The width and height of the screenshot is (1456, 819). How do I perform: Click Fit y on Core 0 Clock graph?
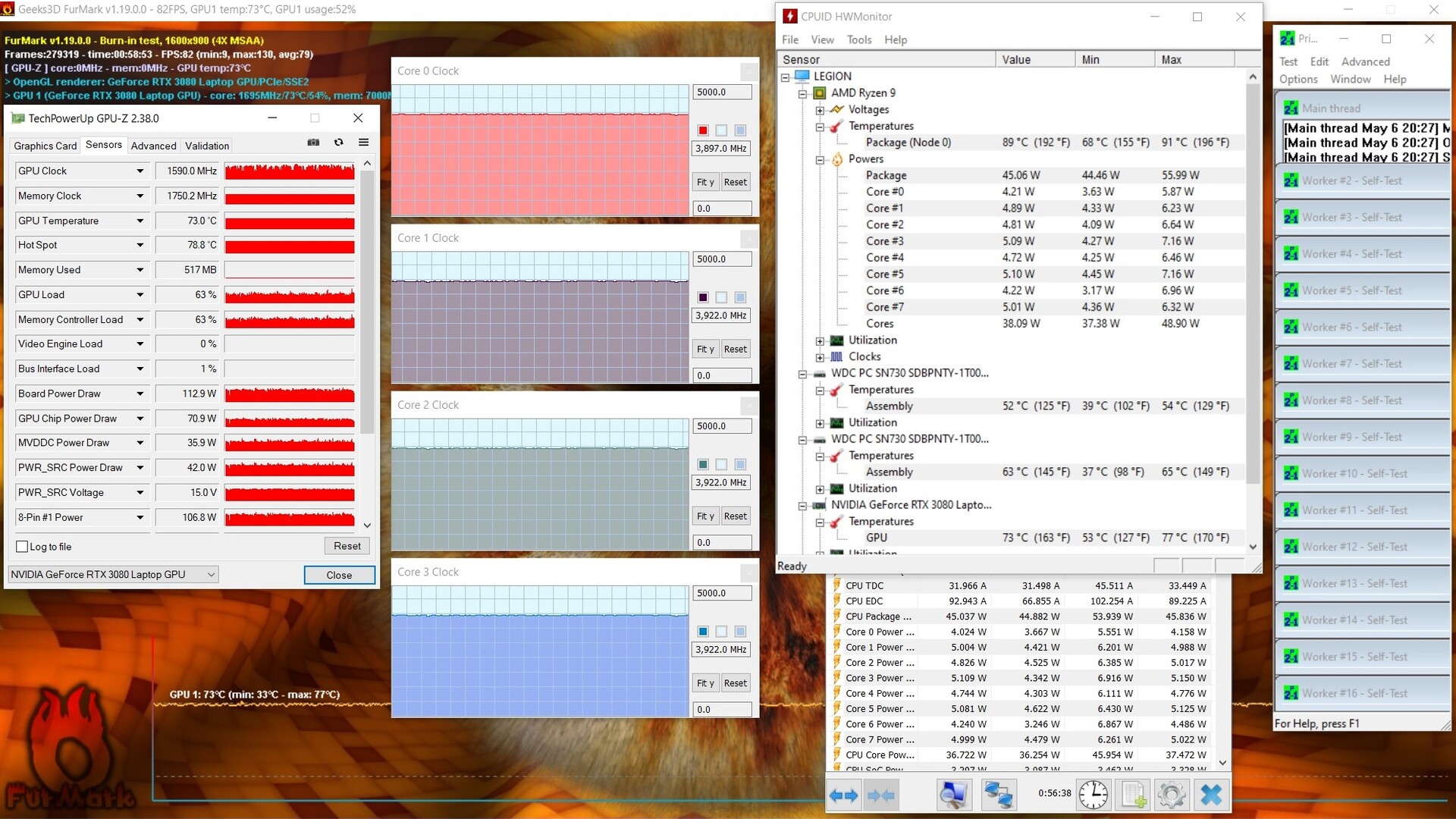(705, 182)
